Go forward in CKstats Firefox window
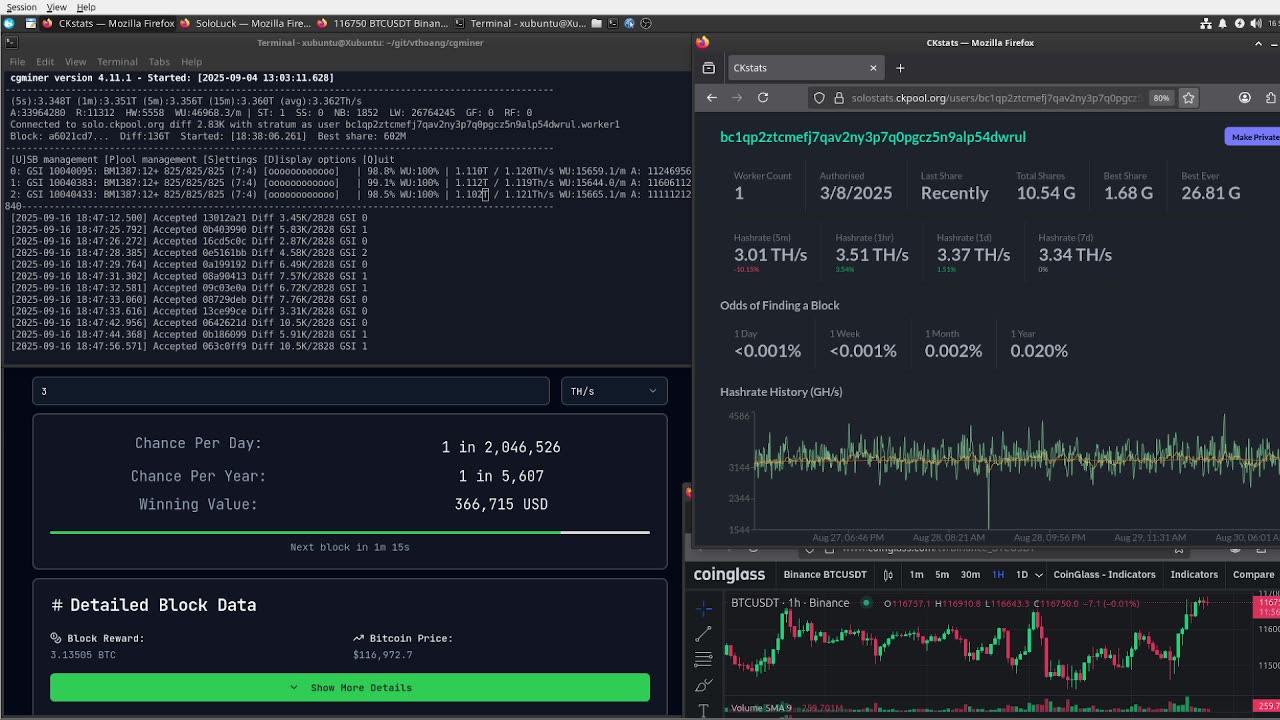 pos(737,98)
